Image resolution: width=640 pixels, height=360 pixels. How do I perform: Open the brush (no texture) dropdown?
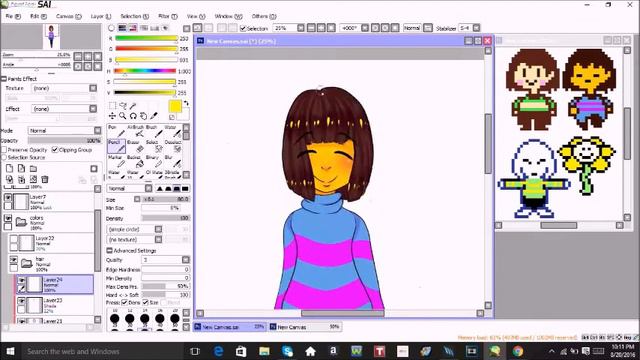click(x=158, y=240)
